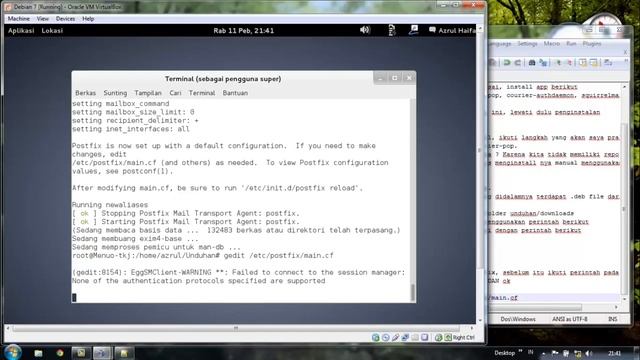Image resolution: width=640 pixels, height=360 pixels.
Task: Click the VirtualBox hard disk activity icon
Action: coord(376,338)
